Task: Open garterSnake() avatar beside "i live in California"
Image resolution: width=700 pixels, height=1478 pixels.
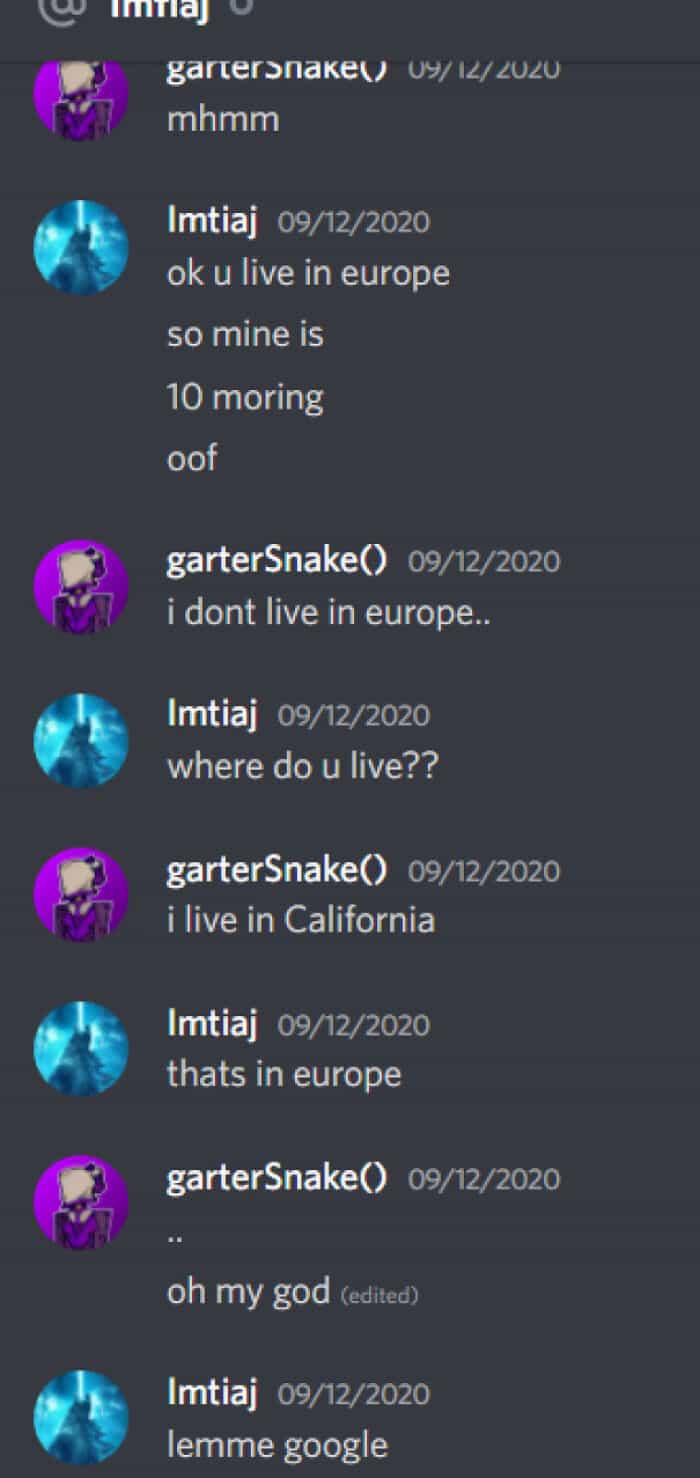Action: tap(81, 895)
